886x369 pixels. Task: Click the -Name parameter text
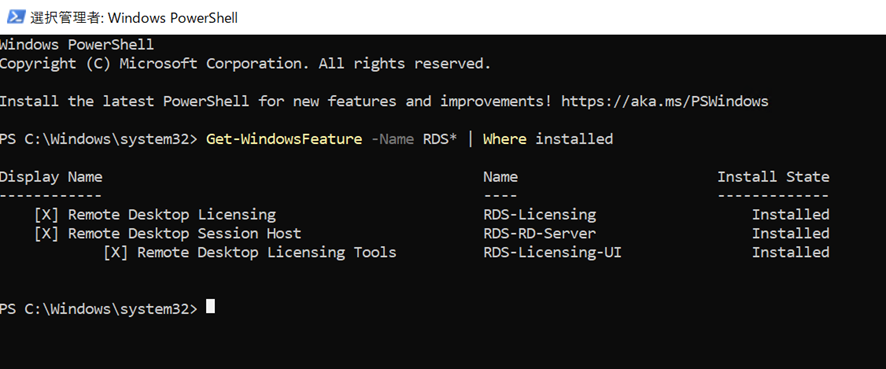pos(393,139)
